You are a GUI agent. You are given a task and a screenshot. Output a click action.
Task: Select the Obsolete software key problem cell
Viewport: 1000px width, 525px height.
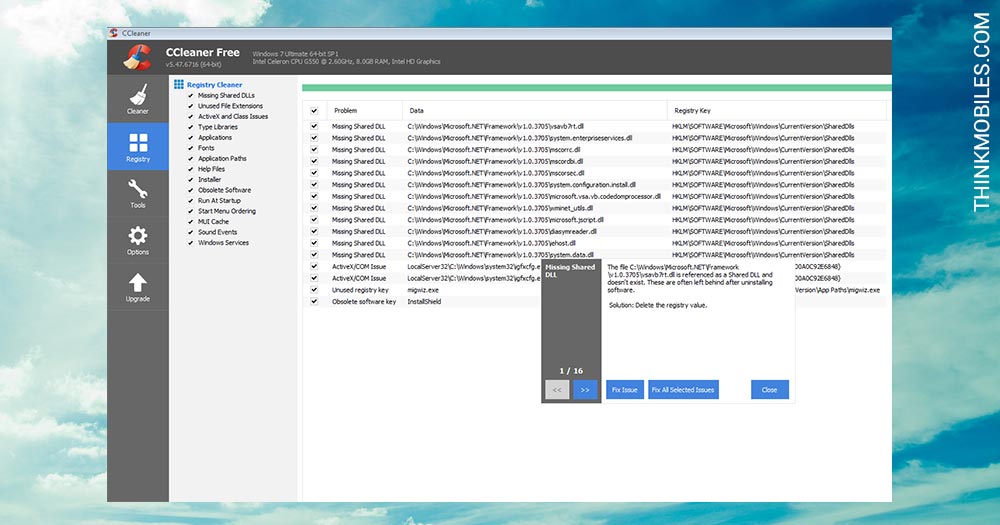pos(364,302)
